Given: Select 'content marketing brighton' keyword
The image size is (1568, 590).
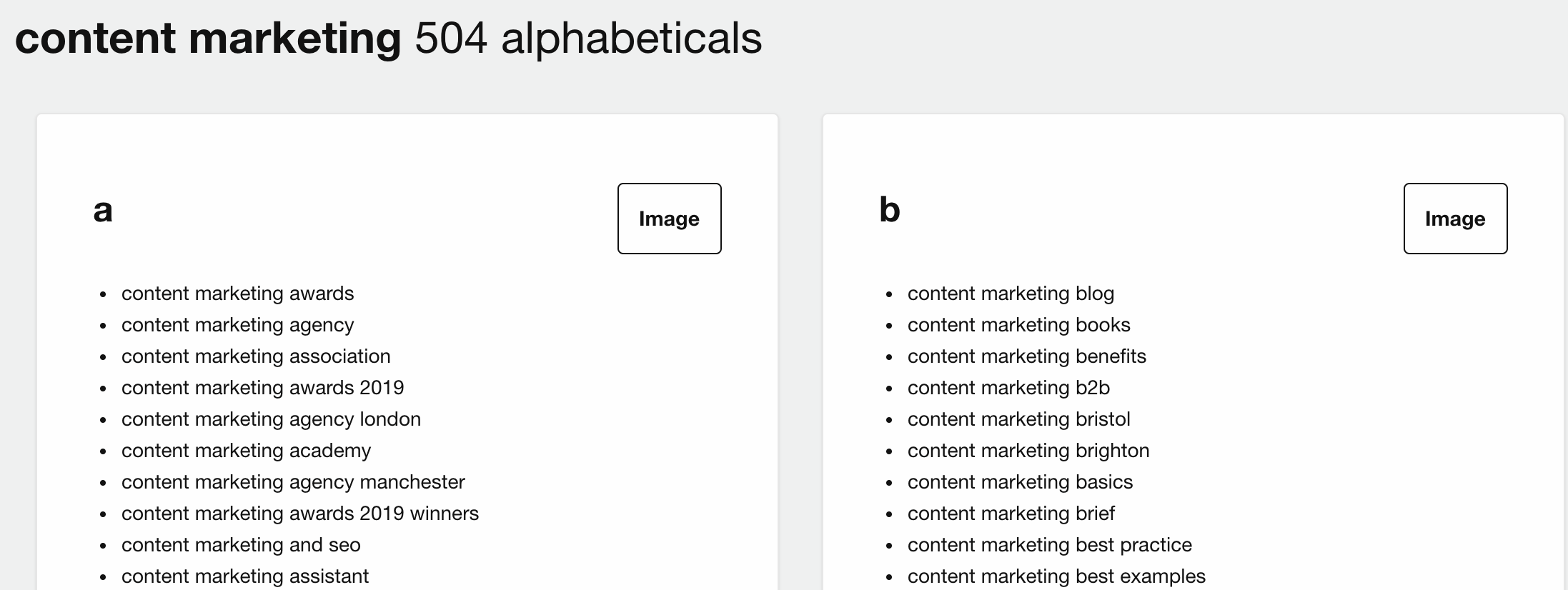Looking at the screenshot, I should tap(1028, 451).
